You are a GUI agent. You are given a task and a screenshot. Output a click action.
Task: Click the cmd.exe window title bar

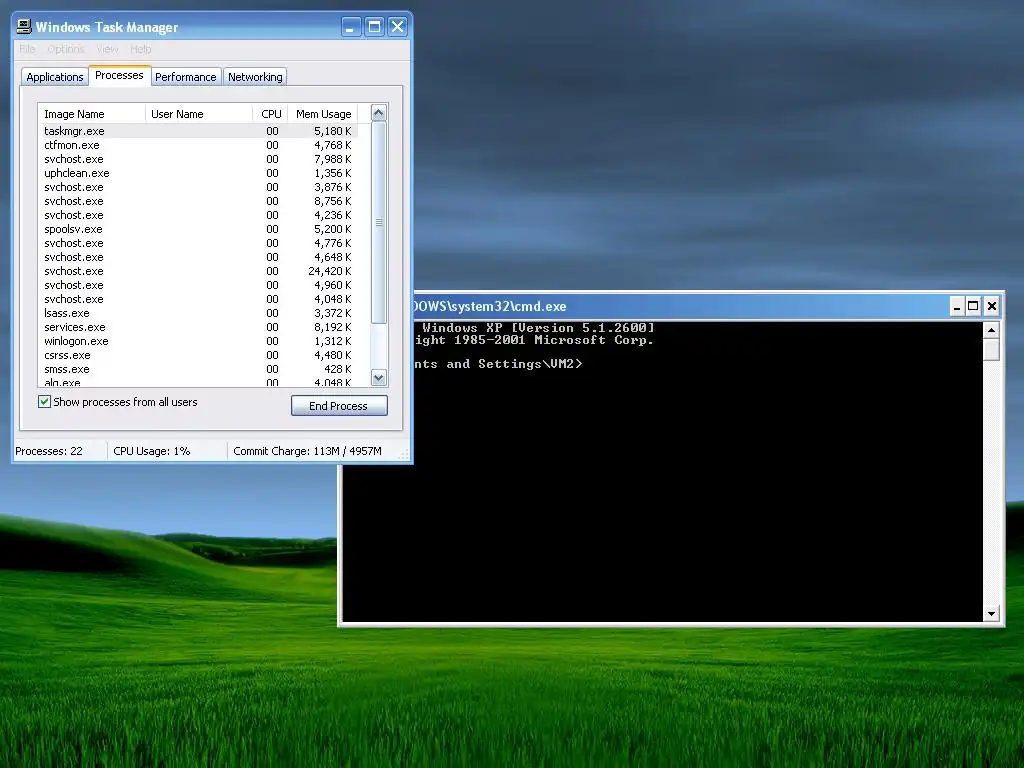[x=679, y=306]
